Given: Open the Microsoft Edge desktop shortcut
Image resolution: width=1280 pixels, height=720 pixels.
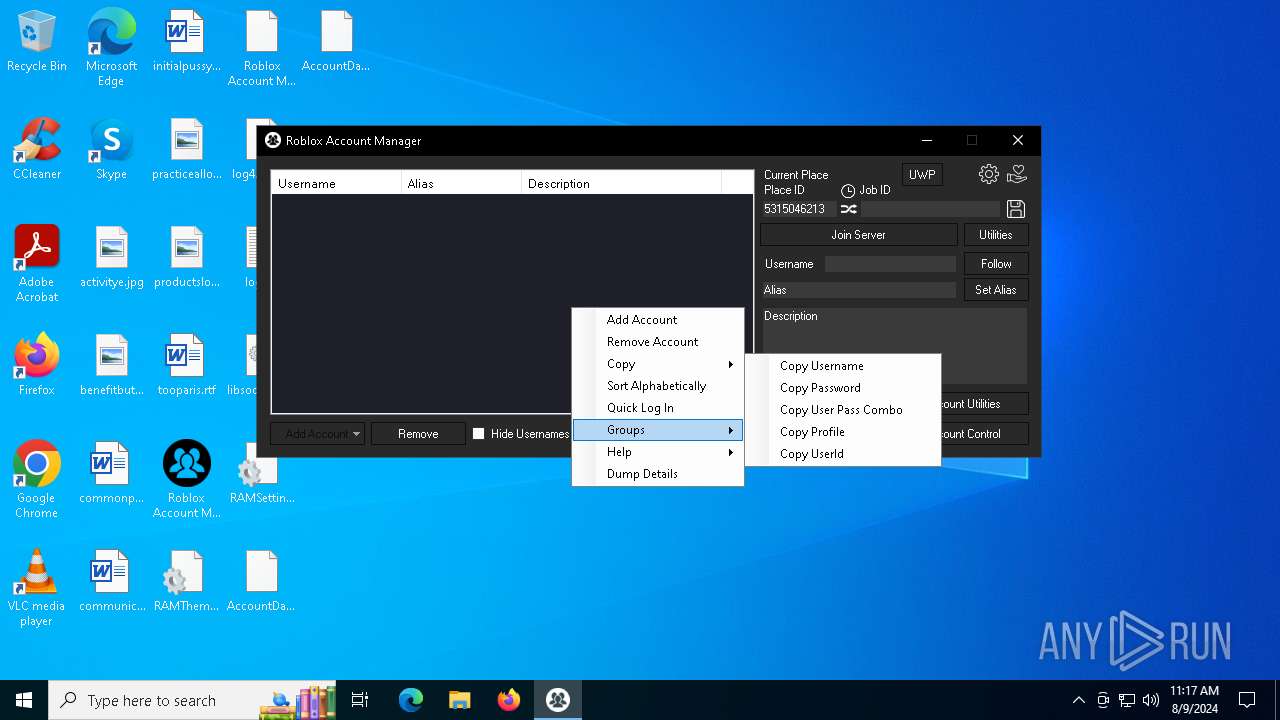Looking at the screenshot, I should point(111,48).
